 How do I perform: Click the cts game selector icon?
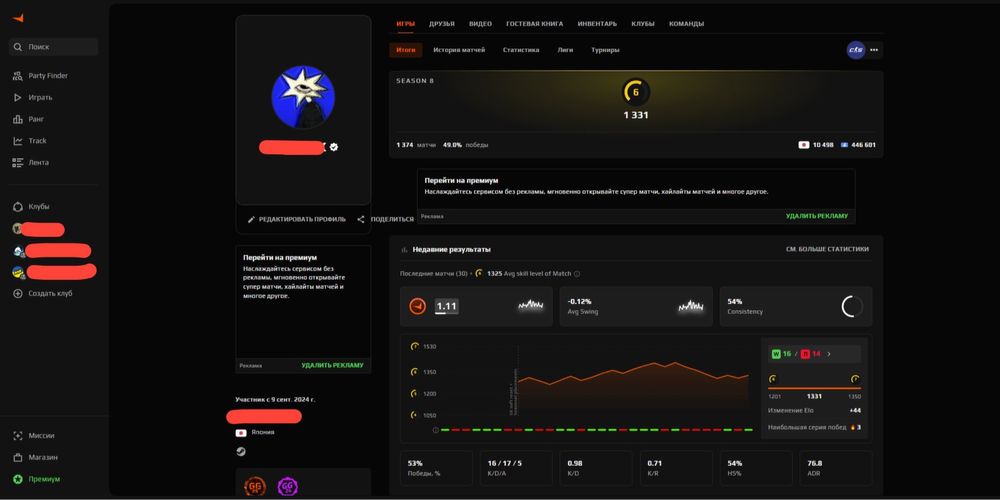pyautogui.click(x=856, y=50)
